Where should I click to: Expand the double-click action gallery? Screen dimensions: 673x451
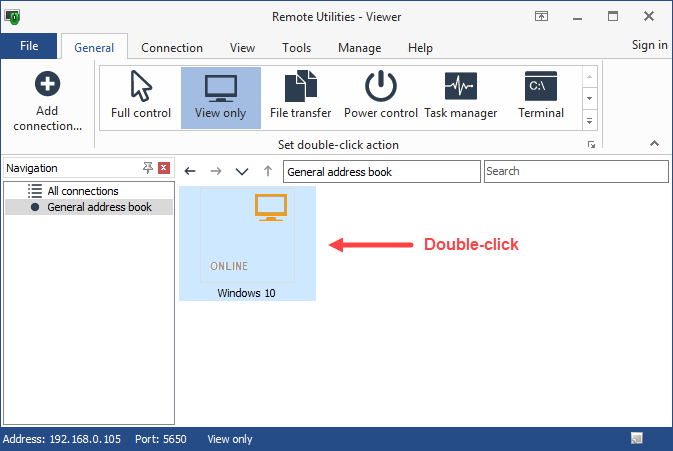click(x=589, y=121)
